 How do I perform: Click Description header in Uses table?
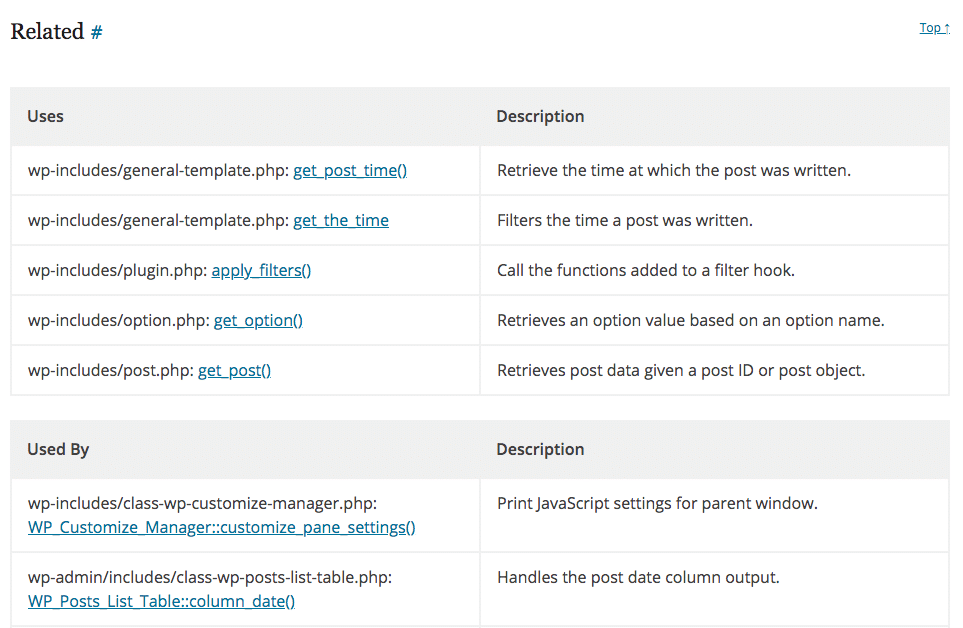point(540,117)
